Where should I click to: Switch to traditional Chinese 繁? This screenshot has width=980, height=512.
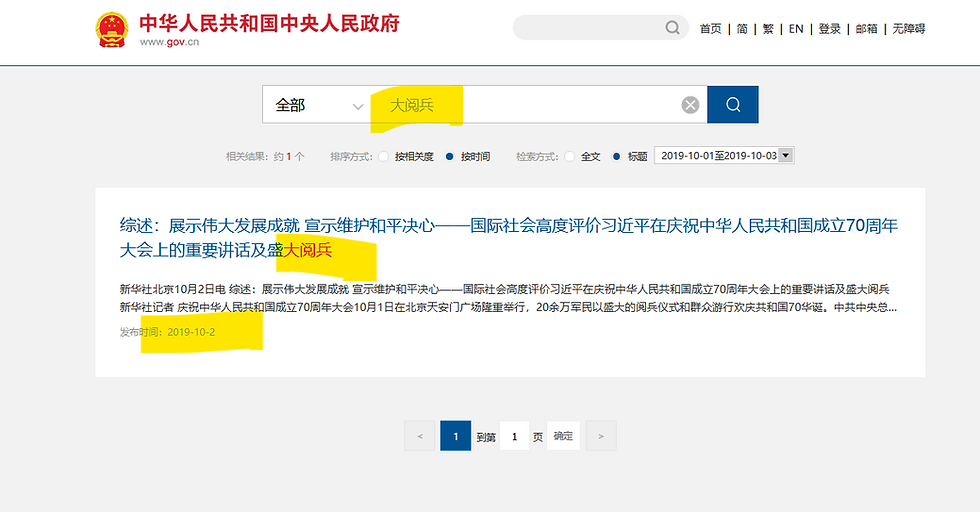pos(768,29)
